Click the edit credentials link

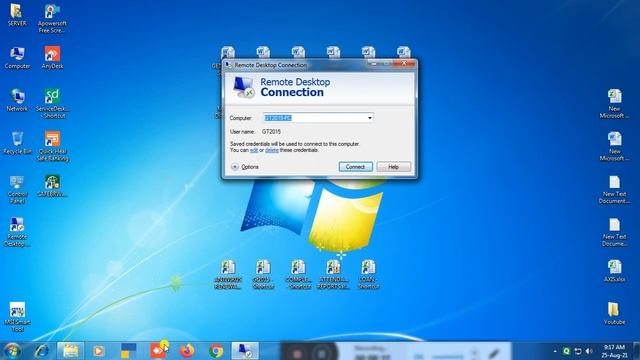point(253,150)
